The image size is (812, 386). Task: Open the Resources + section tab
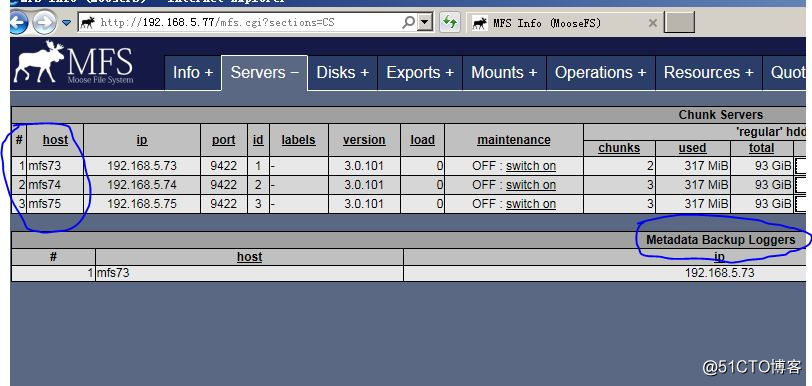point(708,73)
